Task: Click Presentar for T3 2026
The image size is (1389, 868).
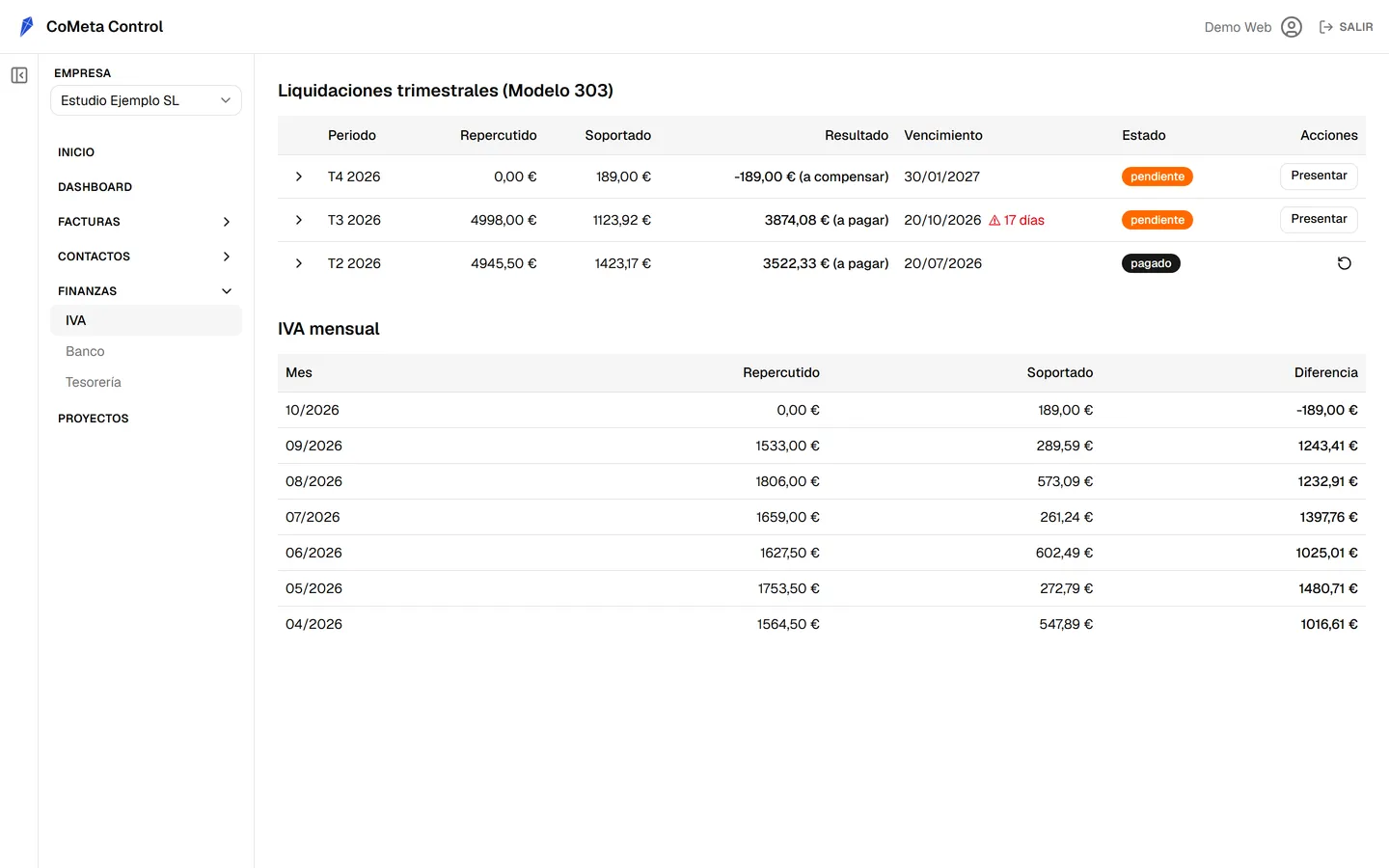Action: pos(1319,219)
